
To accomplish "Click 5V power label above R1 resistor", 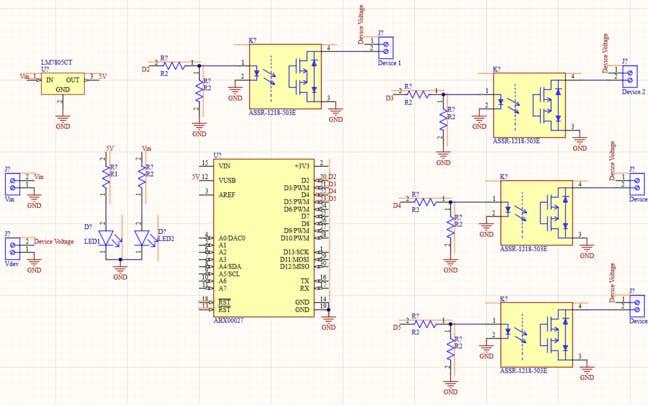I will [x=110, y=148].
